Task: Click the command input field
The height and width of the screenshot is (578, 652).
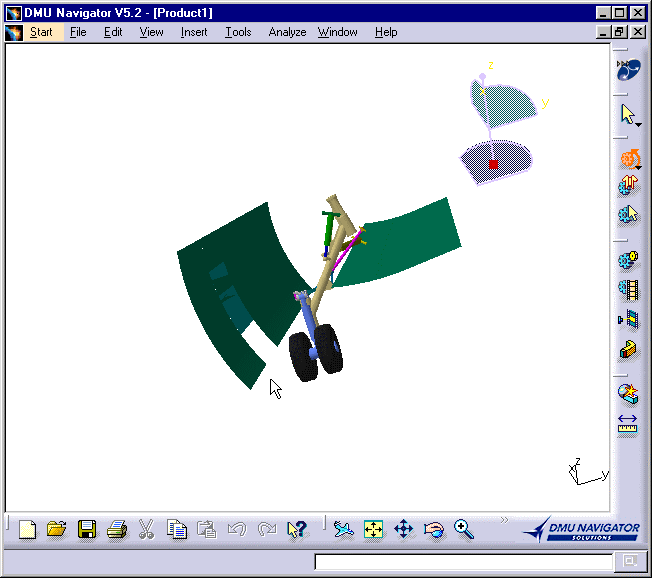Action: [x=463, y=562]
